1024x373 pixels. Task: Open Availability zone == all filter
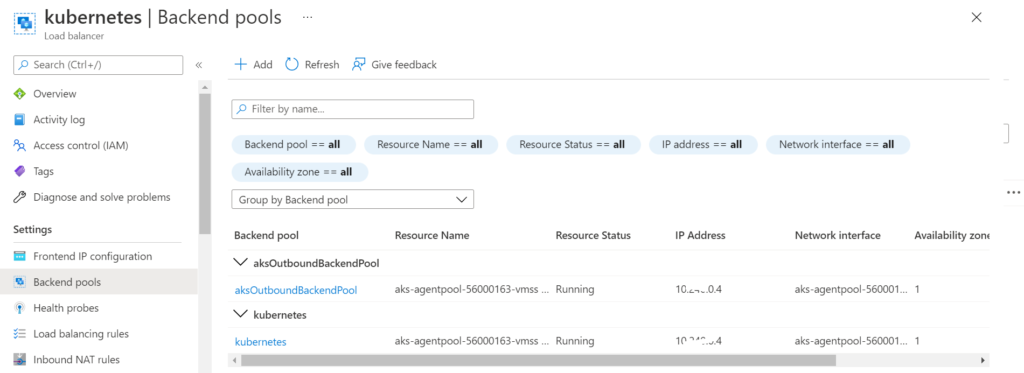(x=300, y=172)
